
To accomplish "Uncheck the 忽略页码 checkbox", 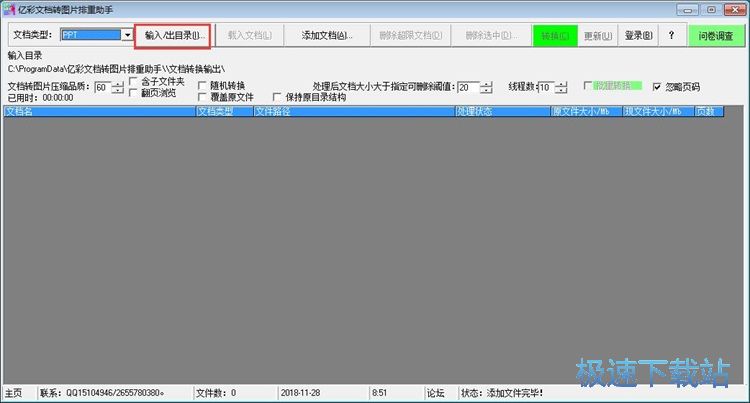I will [657, 87].
